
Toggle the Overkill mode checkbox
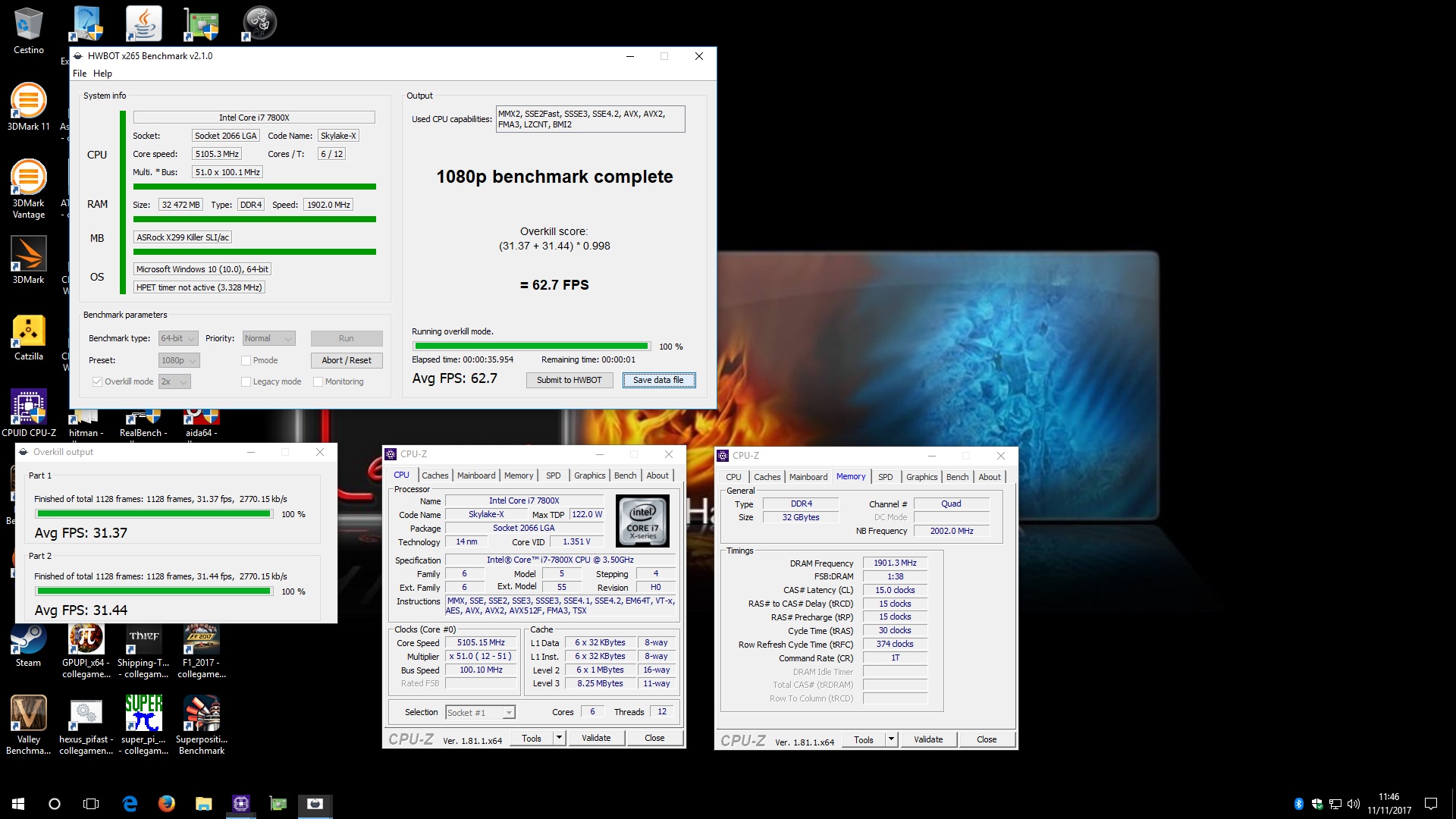coord(97,381)
